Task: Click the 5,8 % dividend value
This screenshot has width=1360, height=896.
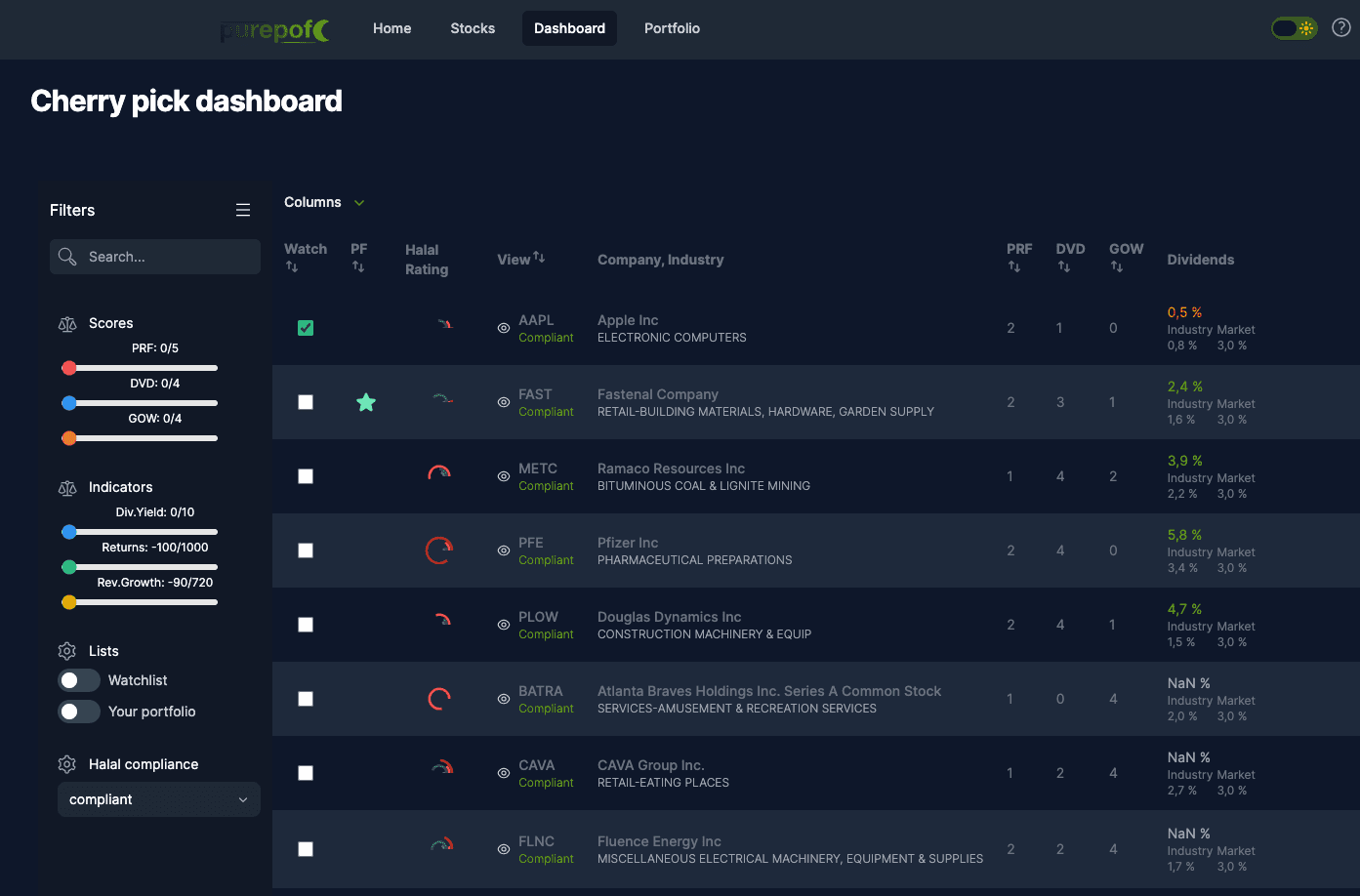Action: pos(1184,535)
